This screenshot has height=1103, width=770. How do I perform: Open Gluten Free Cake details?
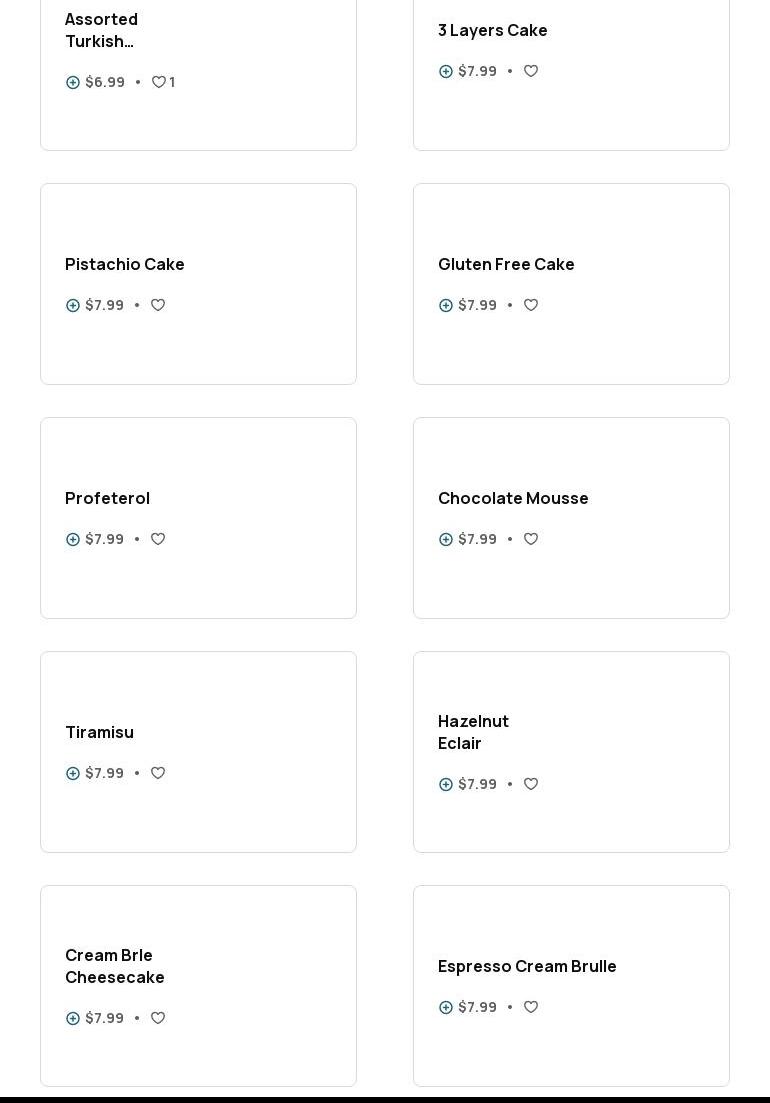506,264
